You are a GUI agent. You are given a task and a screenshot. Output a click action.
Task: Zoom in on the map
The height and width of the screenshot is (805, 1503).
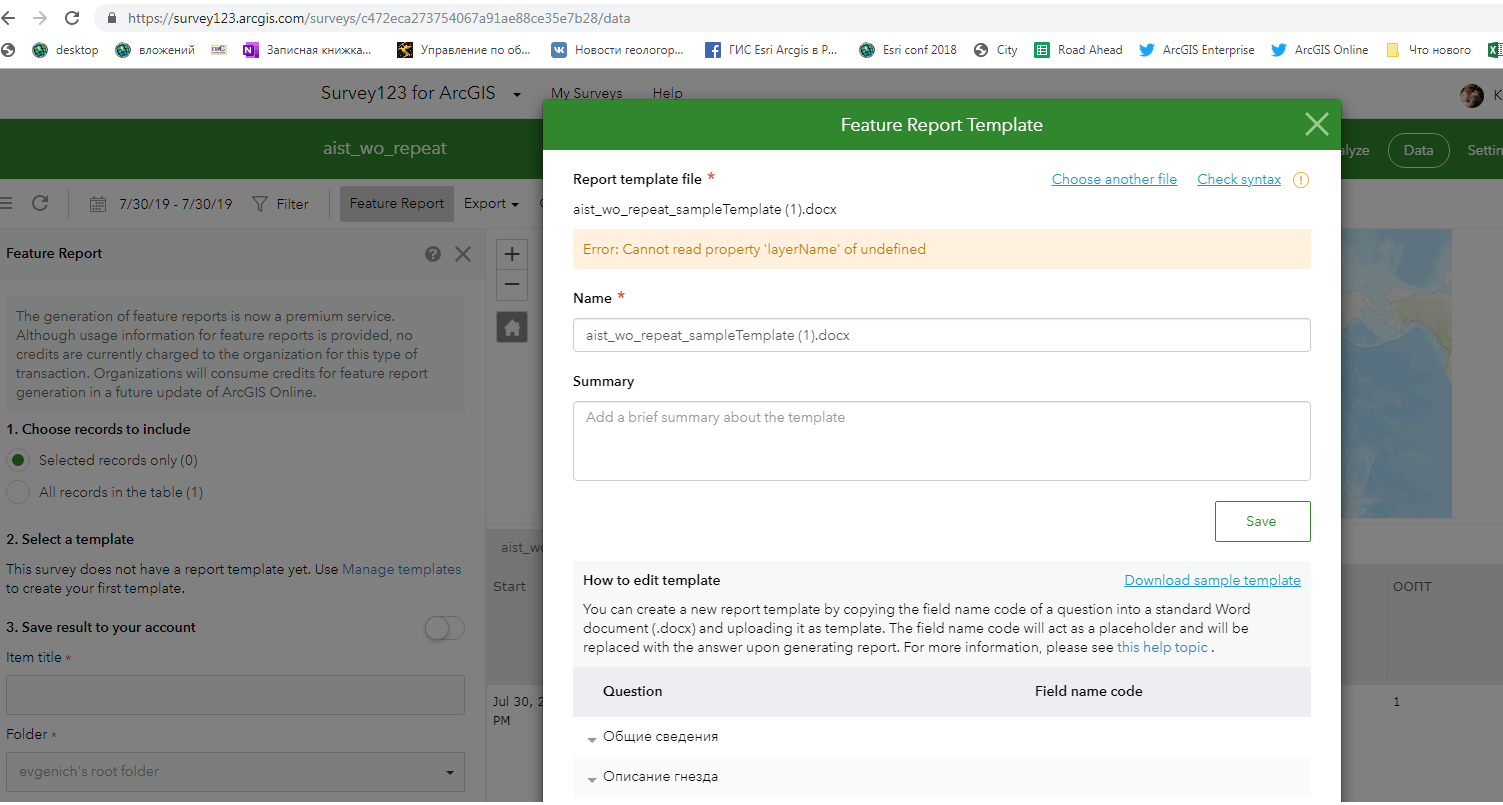pos(512,254)
